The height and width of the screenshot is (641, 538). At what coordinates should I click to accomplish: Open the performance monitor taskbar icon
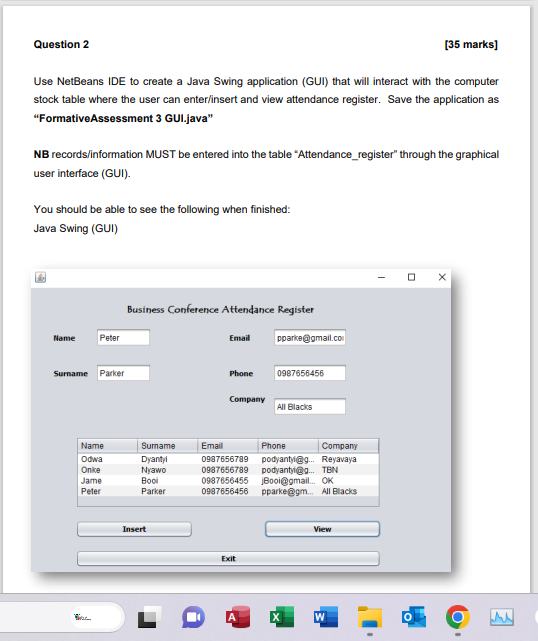[x=502, y=617]
